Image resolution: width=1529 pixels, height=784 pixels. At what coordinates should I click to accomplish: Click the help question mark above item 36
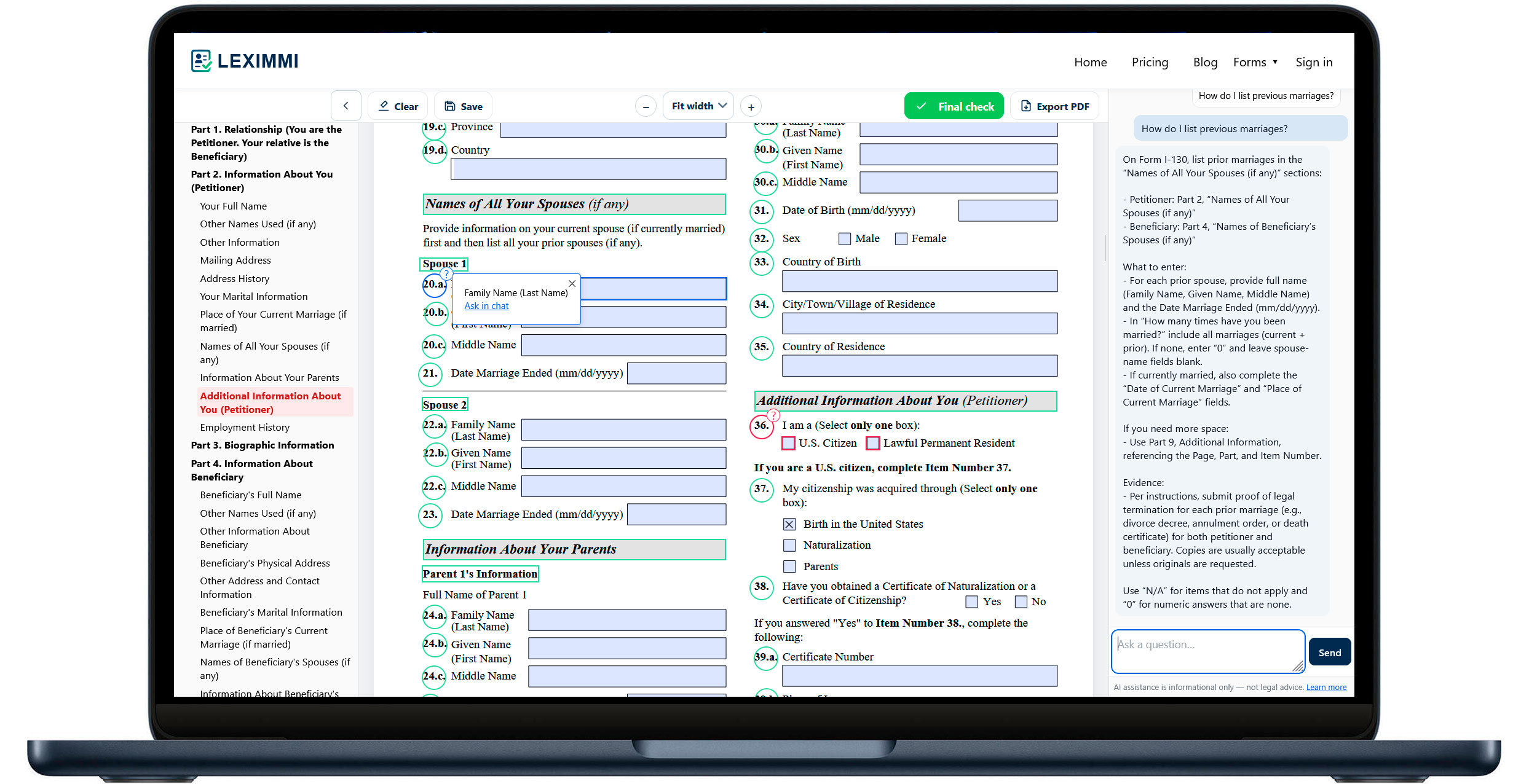(773, 415)
